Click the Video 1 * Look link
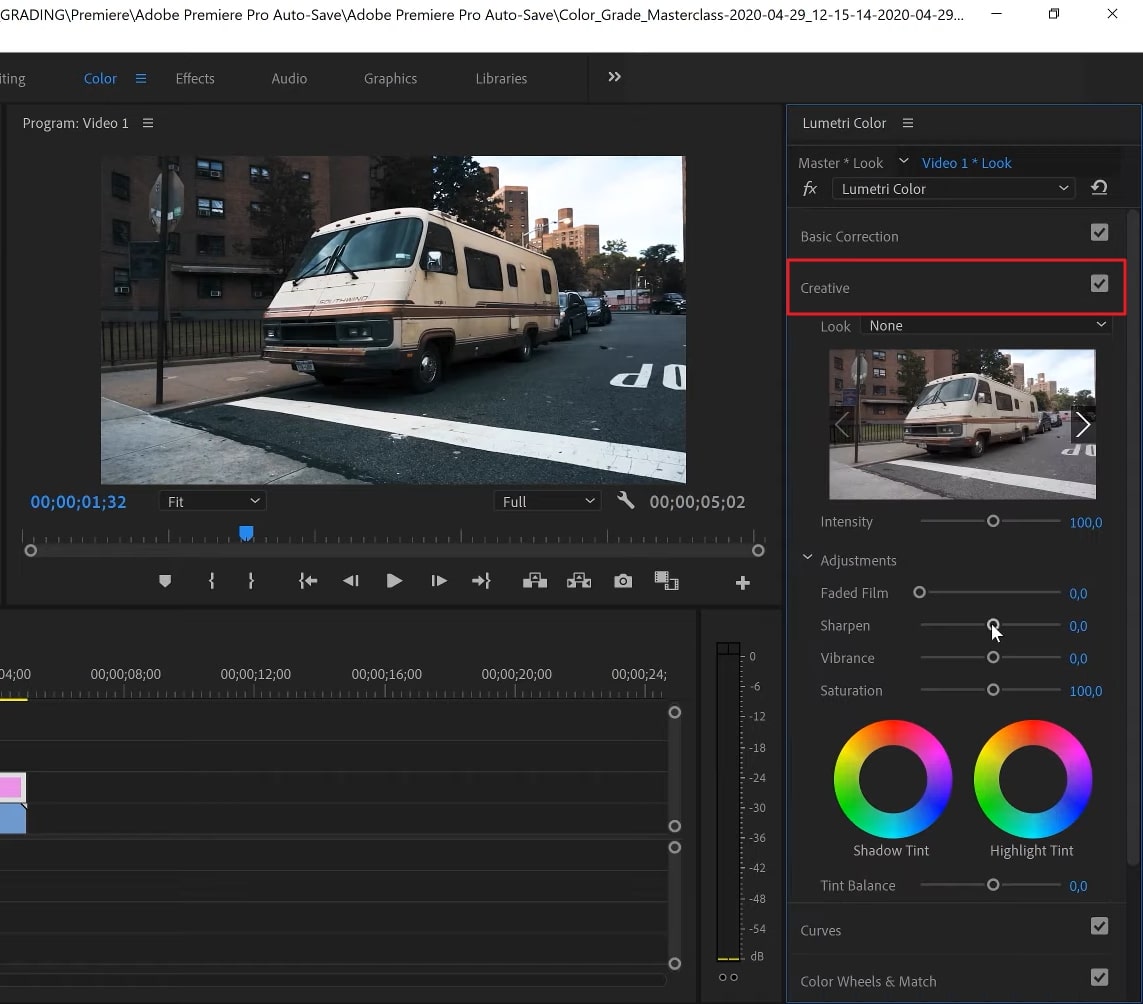This screenshot has width=1143, height=1004. click(966, 162)
